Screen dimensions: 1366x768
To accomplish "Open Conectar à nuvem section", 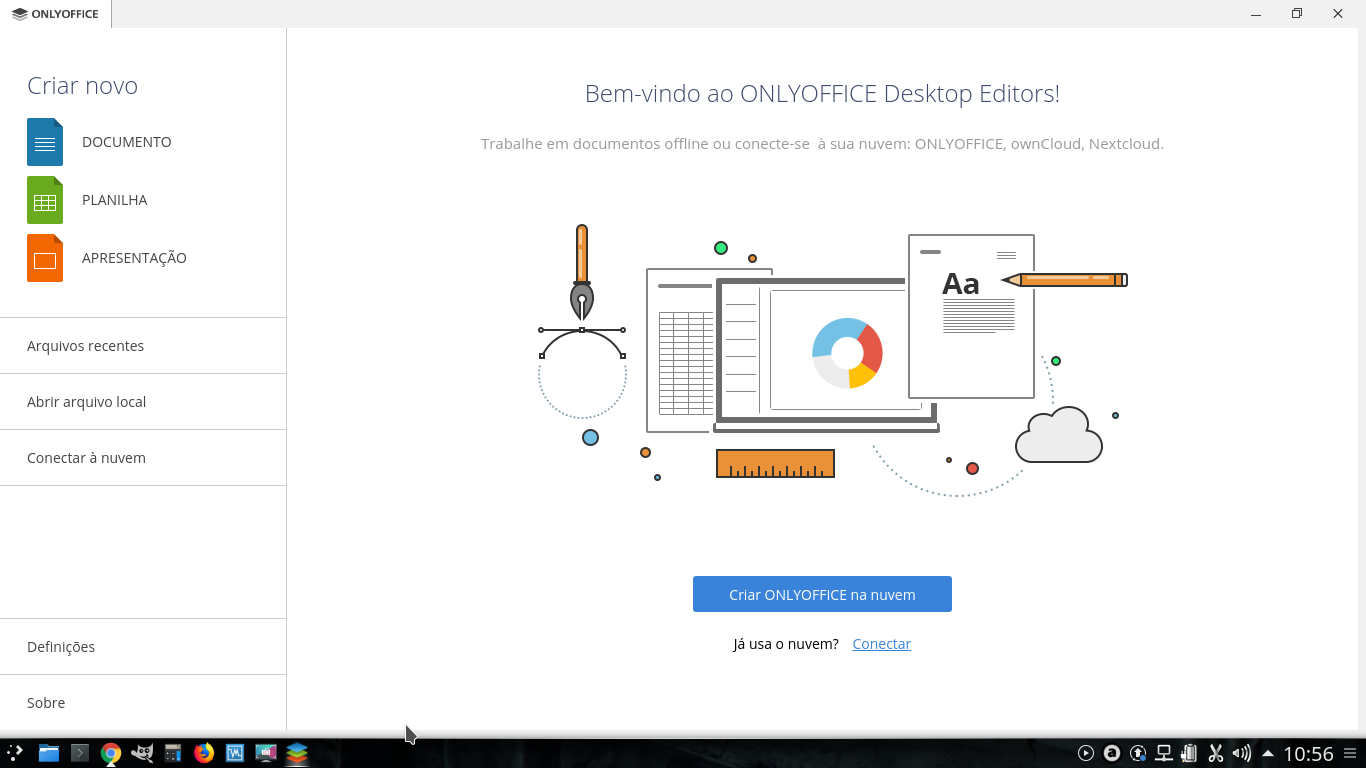I will [143, 458].
